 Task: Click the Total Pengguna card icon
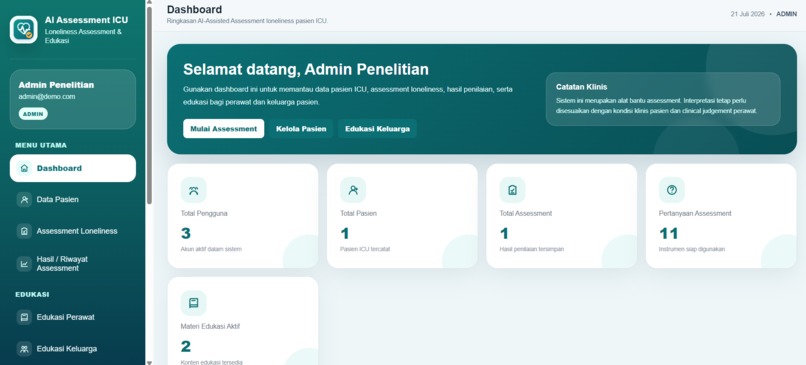click(193, 190)
